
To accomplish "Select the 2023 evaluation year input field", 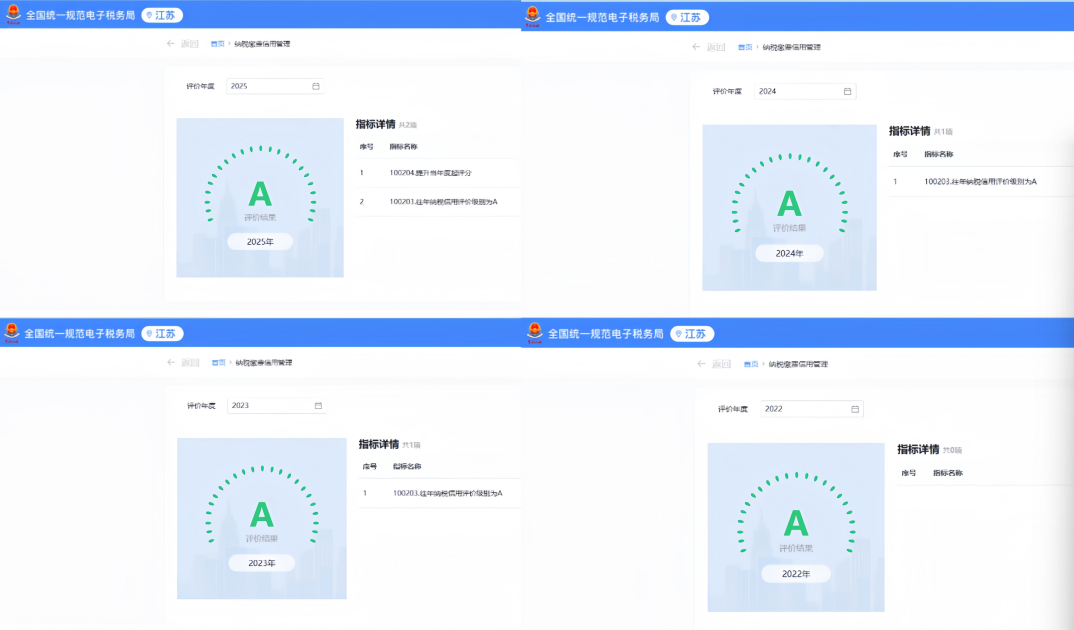I will point(276,405).
